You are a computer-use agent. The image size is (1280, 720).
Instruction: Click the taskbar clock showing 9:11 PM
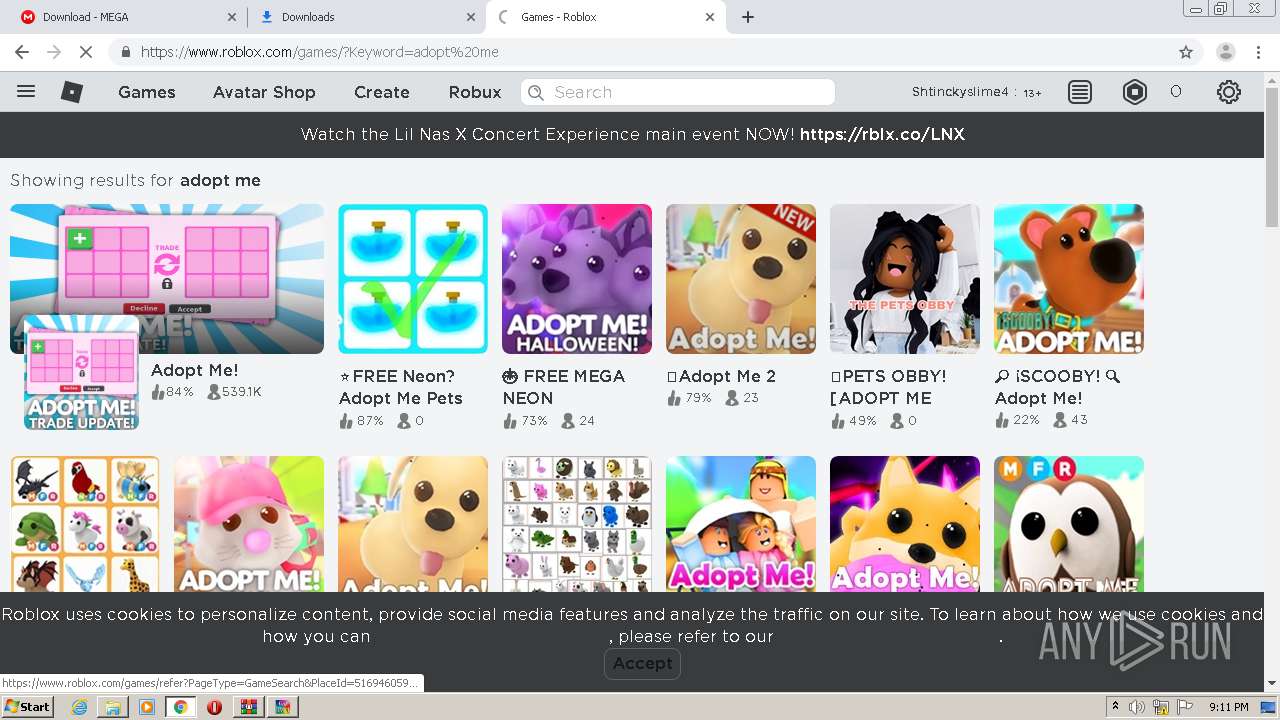point(1228,707)
